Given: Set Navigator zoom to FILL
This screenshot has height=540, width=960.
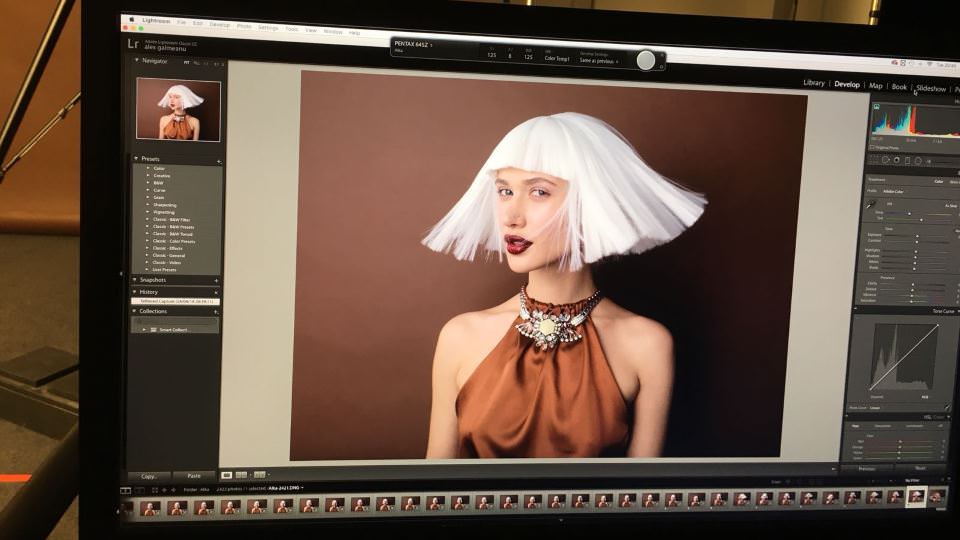Looking at the screenshot, I should (197, 63).
